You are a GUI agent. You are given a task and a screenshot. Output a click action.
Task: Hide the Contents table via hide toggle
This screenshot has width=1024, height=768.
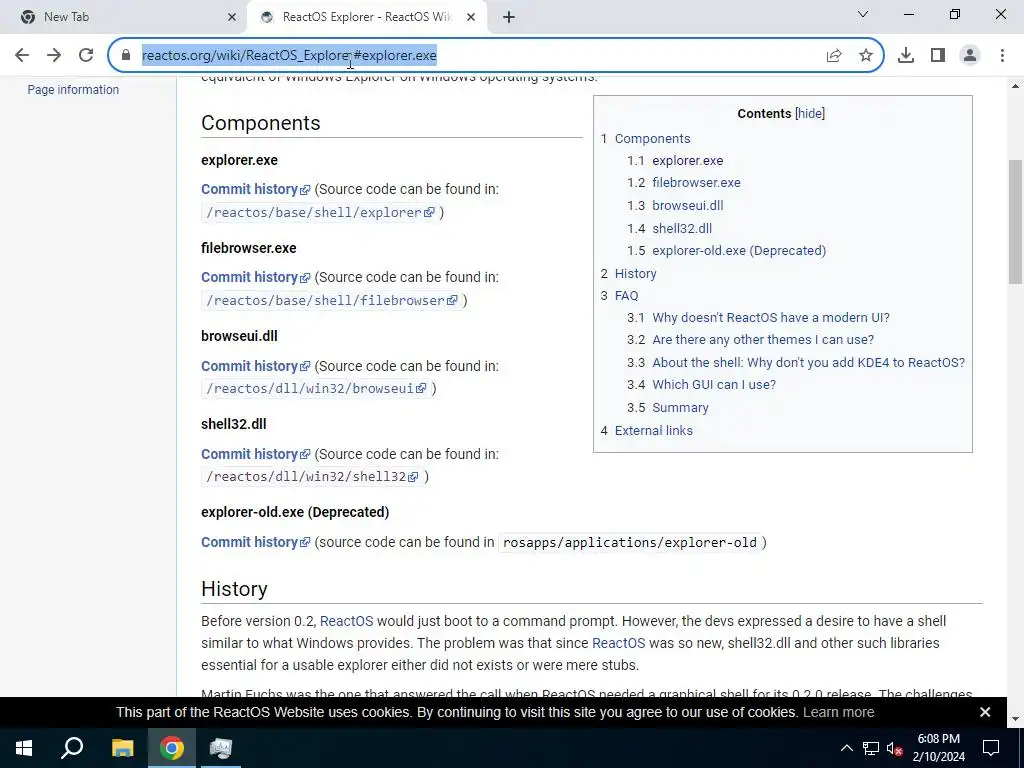(810, 114)
